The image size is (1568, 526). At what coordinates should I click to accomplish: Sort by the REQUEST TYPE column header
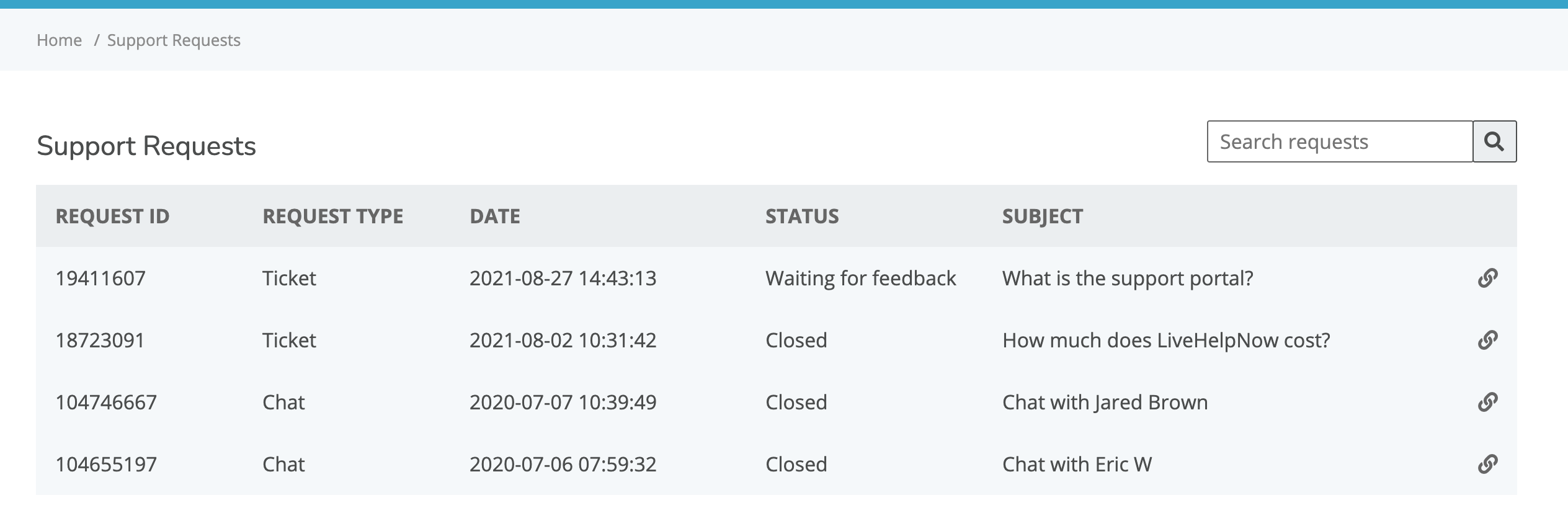click(332, 216)
